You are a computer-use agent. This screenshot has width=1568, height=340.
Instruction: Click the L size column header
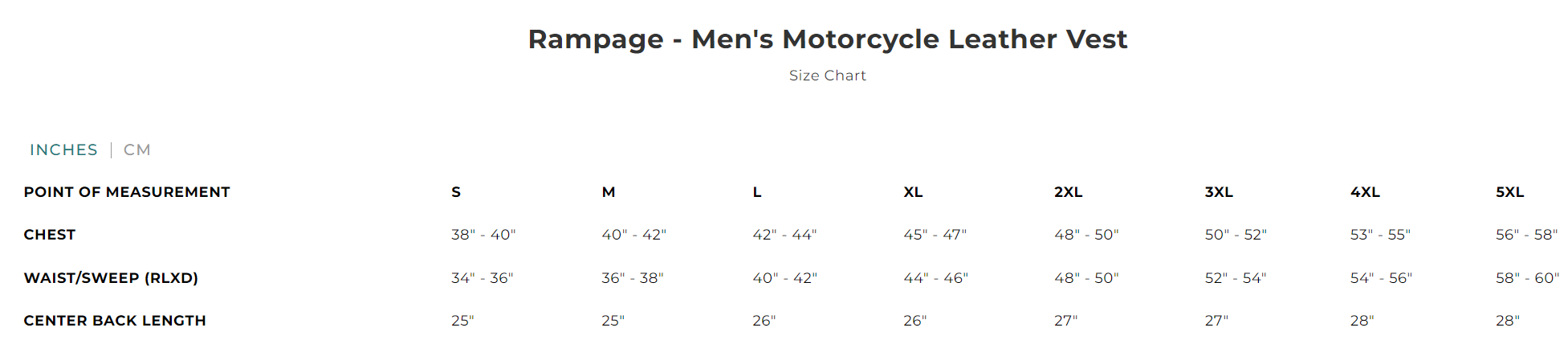pyautogui.click(x=757, y=192)
